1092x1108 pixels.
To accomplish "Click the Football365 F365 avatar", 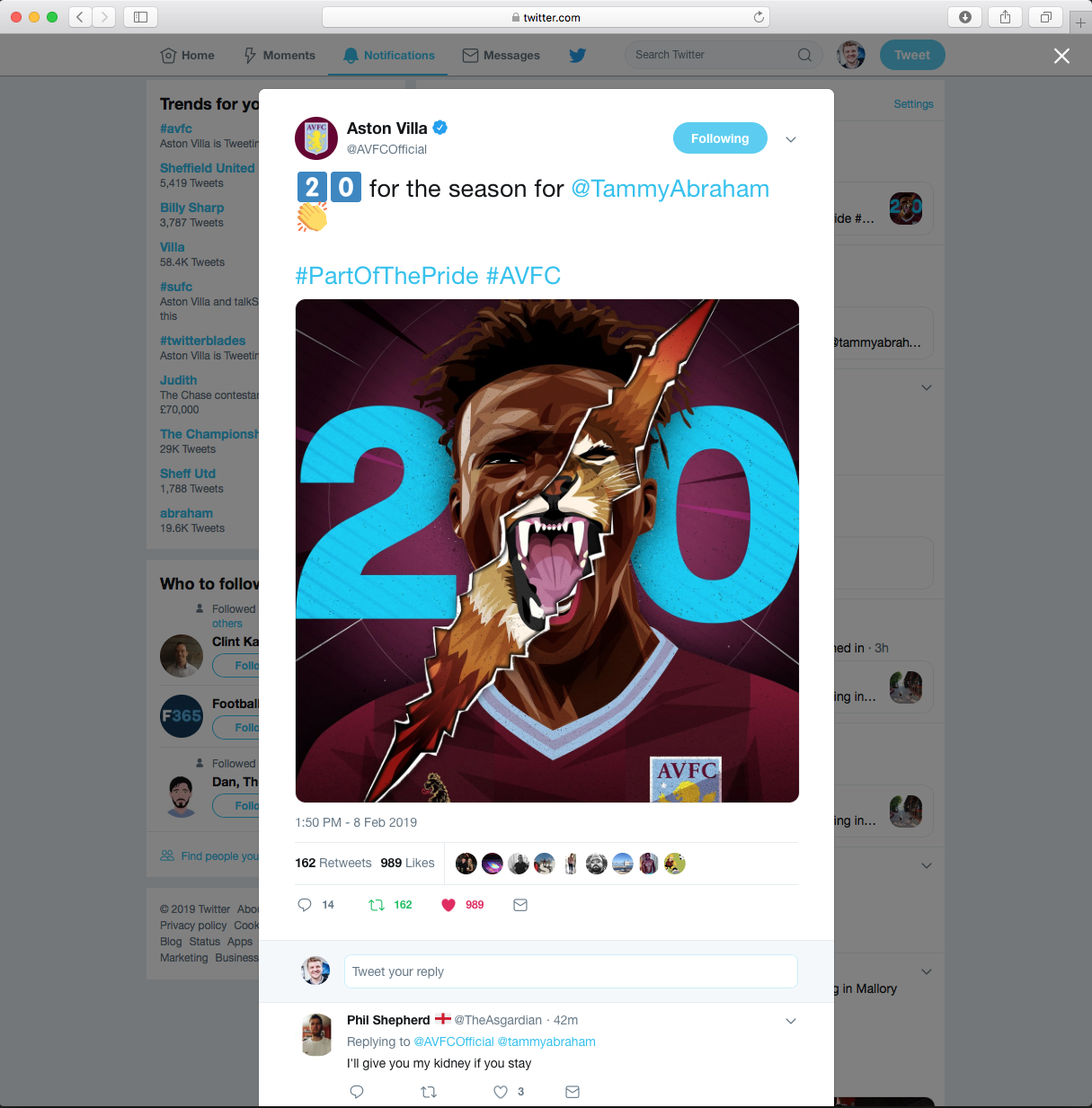I will click(182, 716).
